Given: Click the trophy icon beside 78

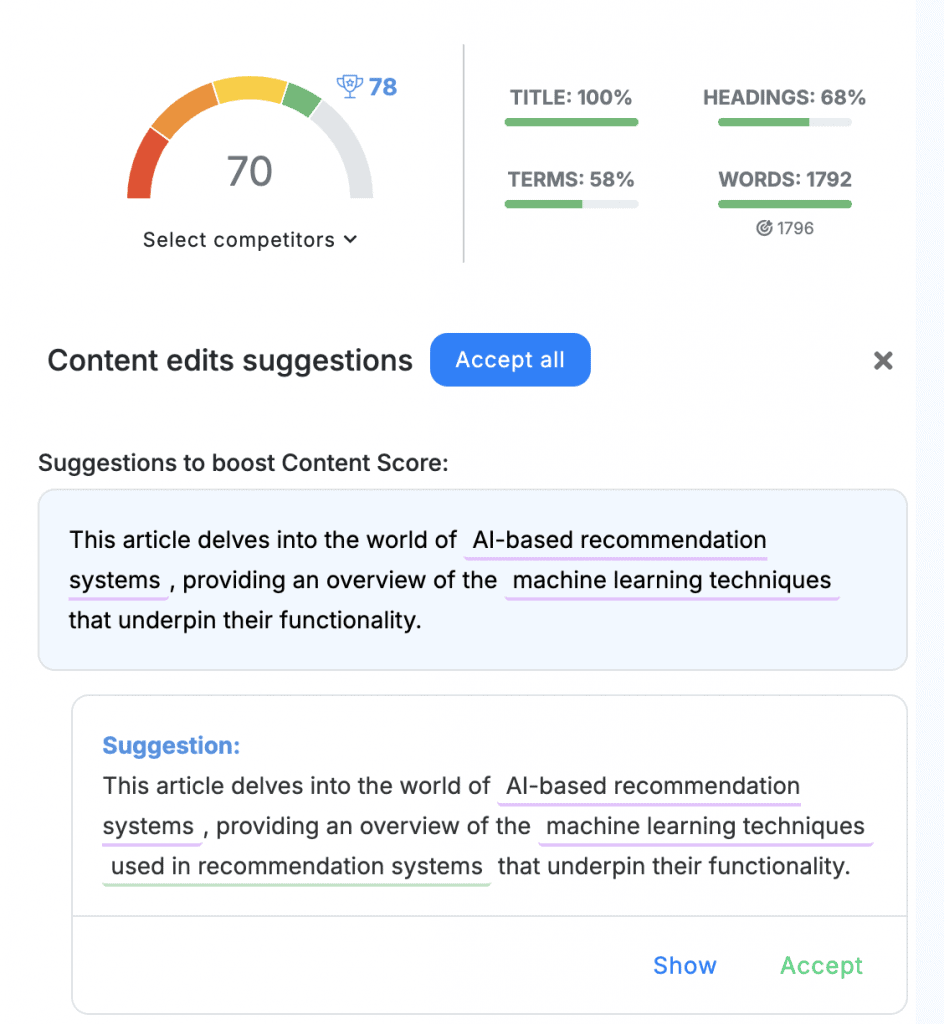Looking at the screenshot, I should click(349, 87).
